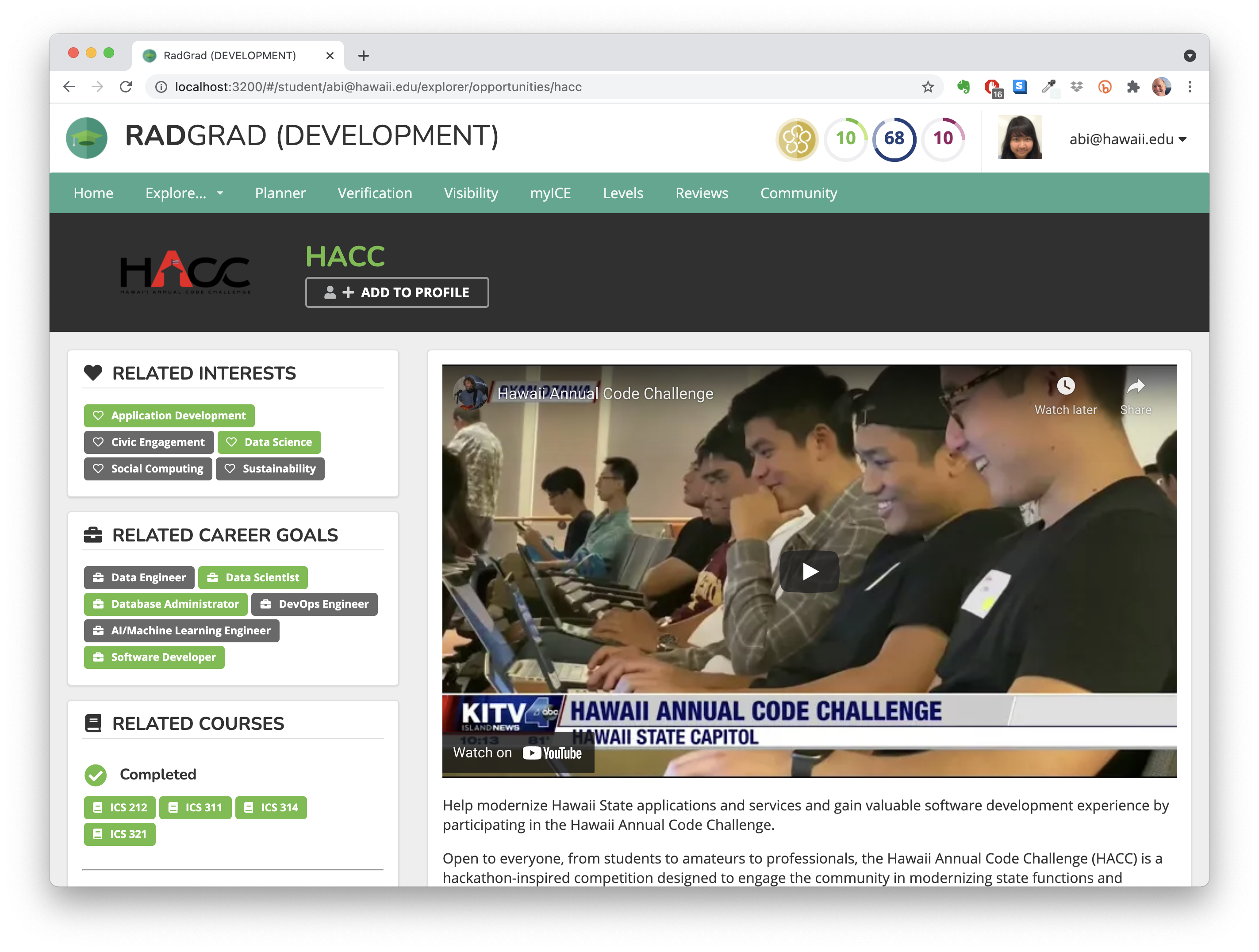Click the video Share arrow icon
Image resolution: width=1259 pixels, height=952 pixels.
[1136, 386]
